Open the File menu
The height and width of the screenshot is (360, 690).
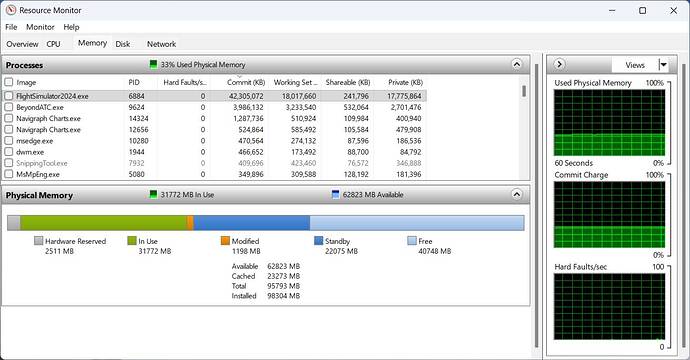coord(11,27)
